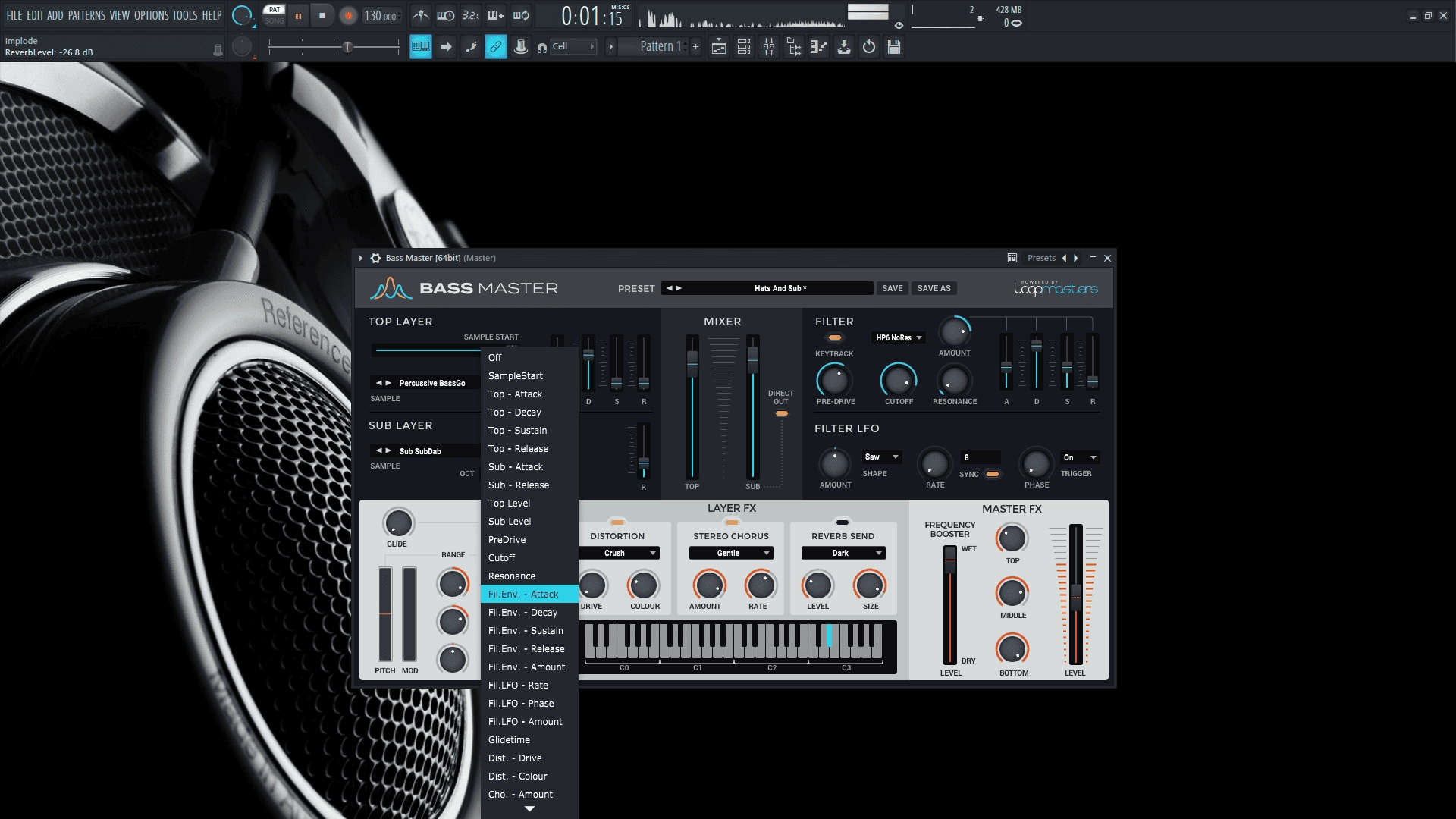Viewport: 1456px width, 819px height.
Task: Open the Gentle chorus type dropdown
Action: pos(731,554)
